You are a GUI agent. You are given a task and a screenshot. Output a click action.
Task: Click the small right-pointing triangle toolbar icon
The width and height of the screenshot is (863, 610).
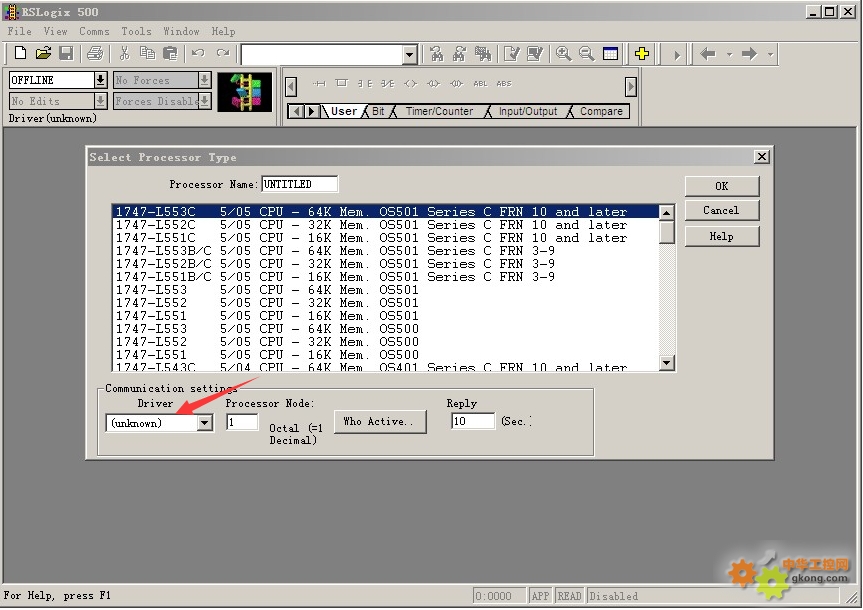pos(677,55)
